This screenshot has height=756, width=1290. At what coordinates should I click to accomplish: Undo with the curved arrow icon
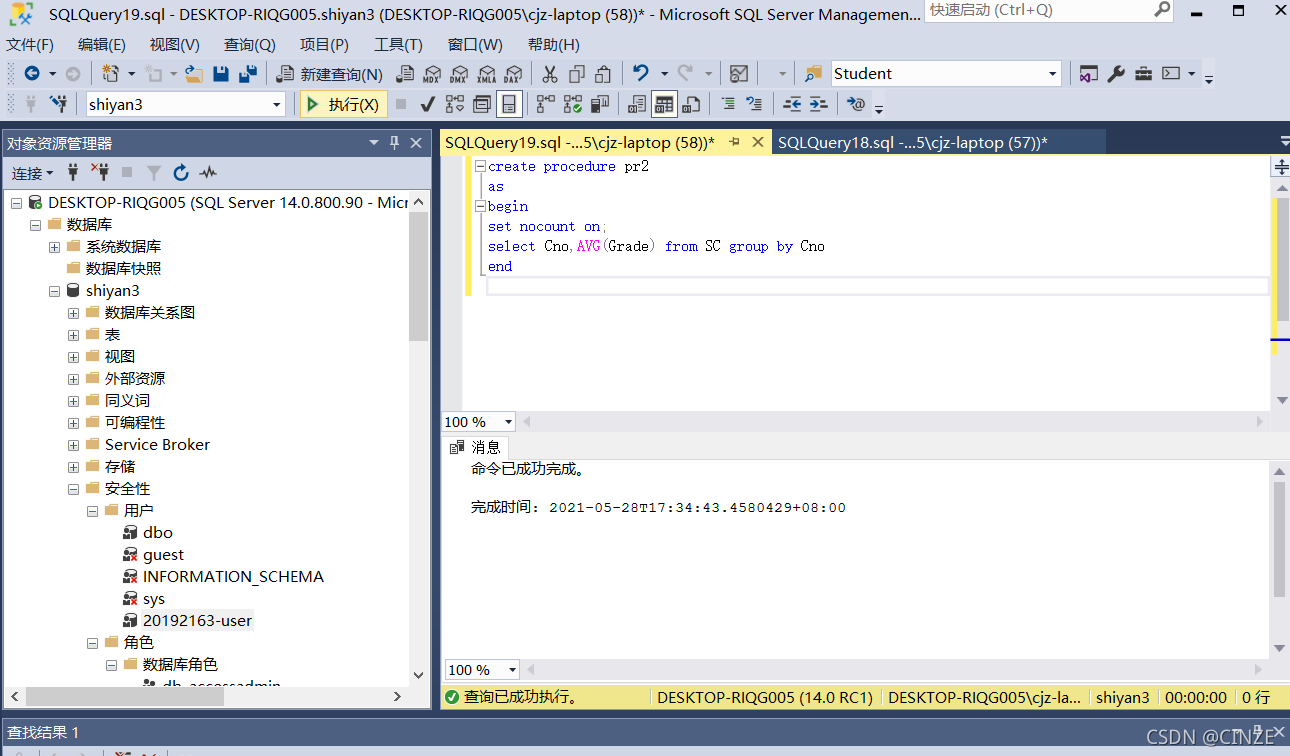click(x=641, y=74)
